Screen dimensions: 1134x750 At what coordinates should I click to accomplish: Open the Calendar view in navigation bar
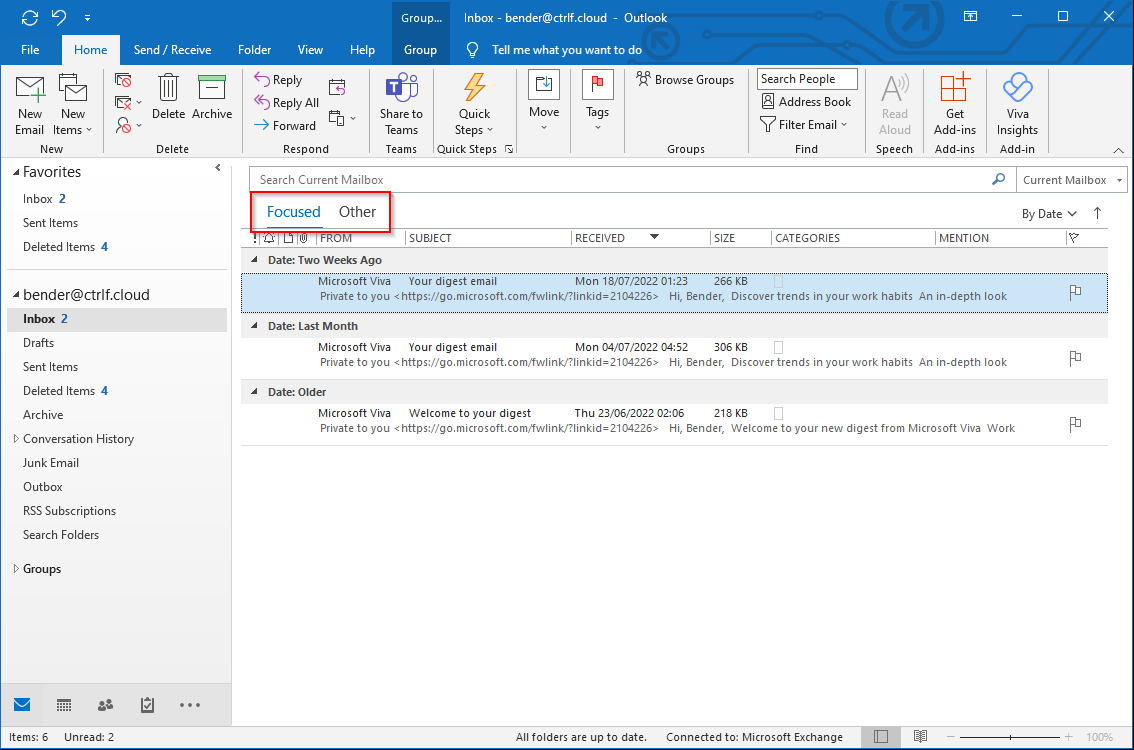(x=64, y=705)
